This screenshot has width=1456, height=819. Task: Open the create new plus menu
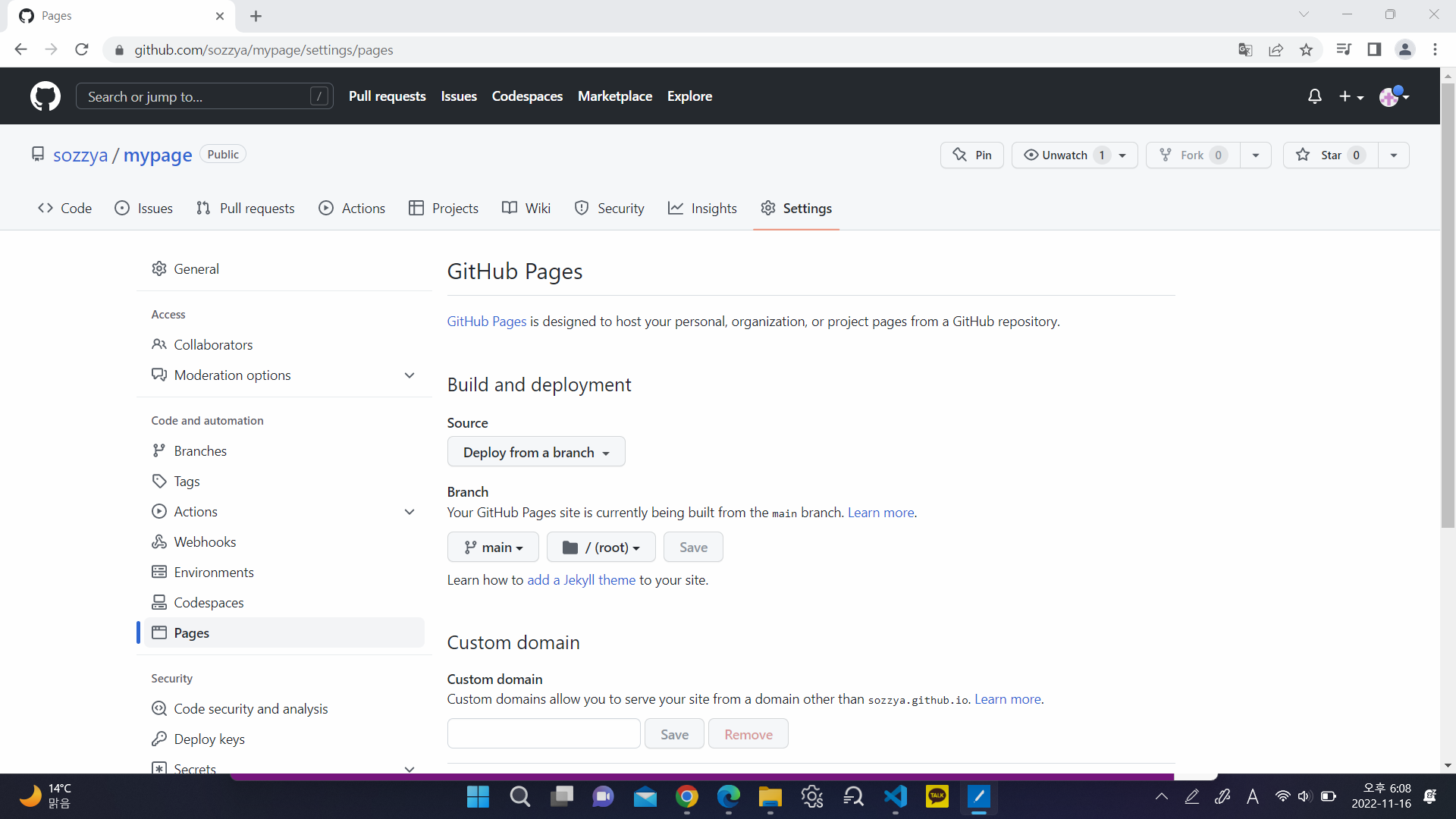click(x=1351, y=96)
